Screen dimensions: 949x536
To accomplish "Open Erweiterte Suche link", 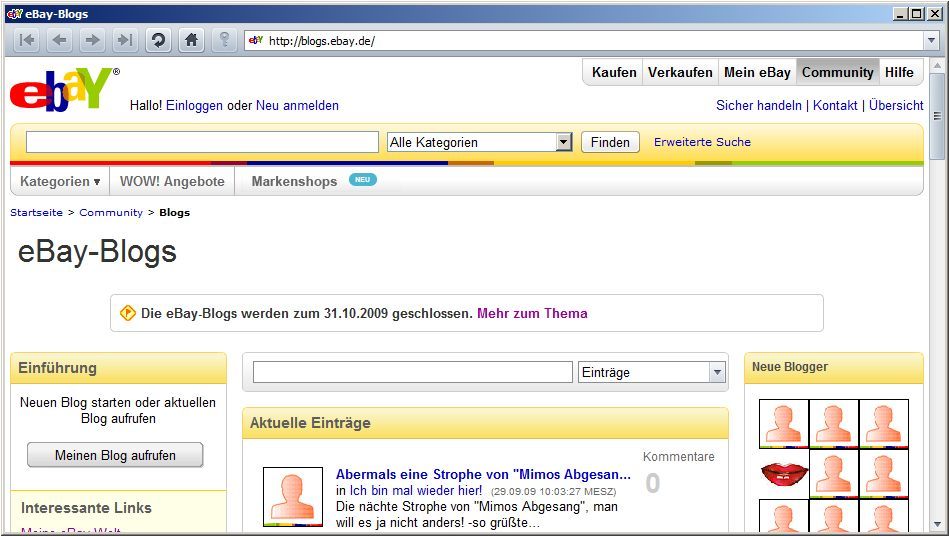I will 702,142.
